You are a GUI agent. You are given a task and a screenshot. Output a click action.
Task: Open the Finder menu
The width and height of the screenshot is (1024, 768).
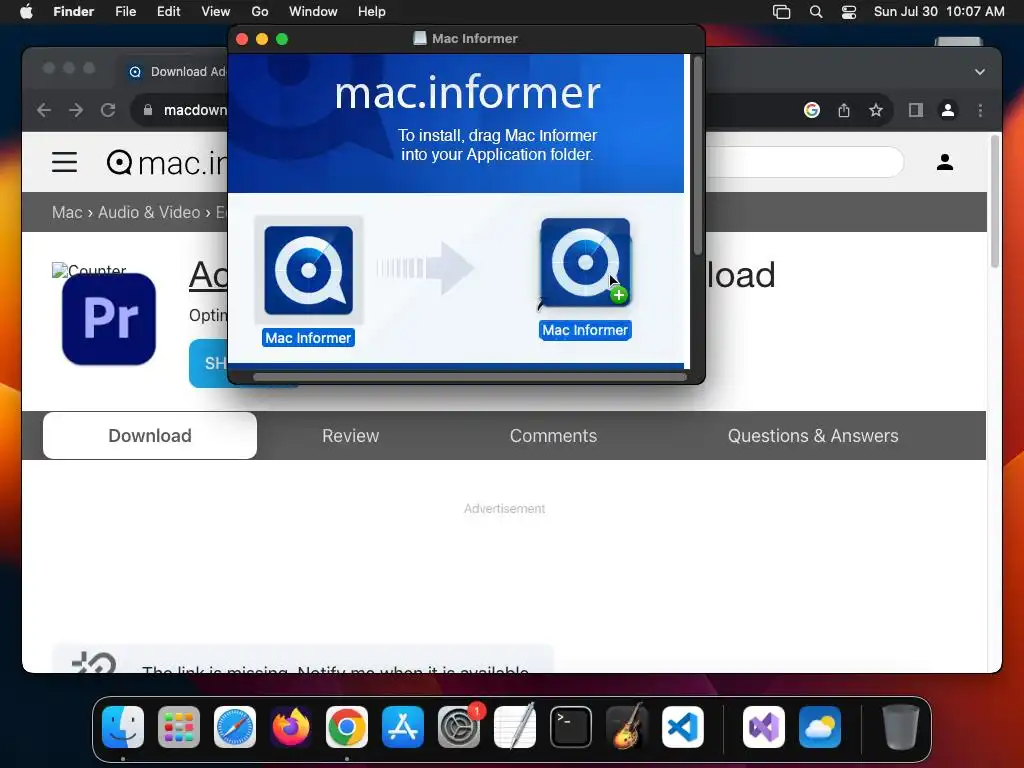(73, 12)
